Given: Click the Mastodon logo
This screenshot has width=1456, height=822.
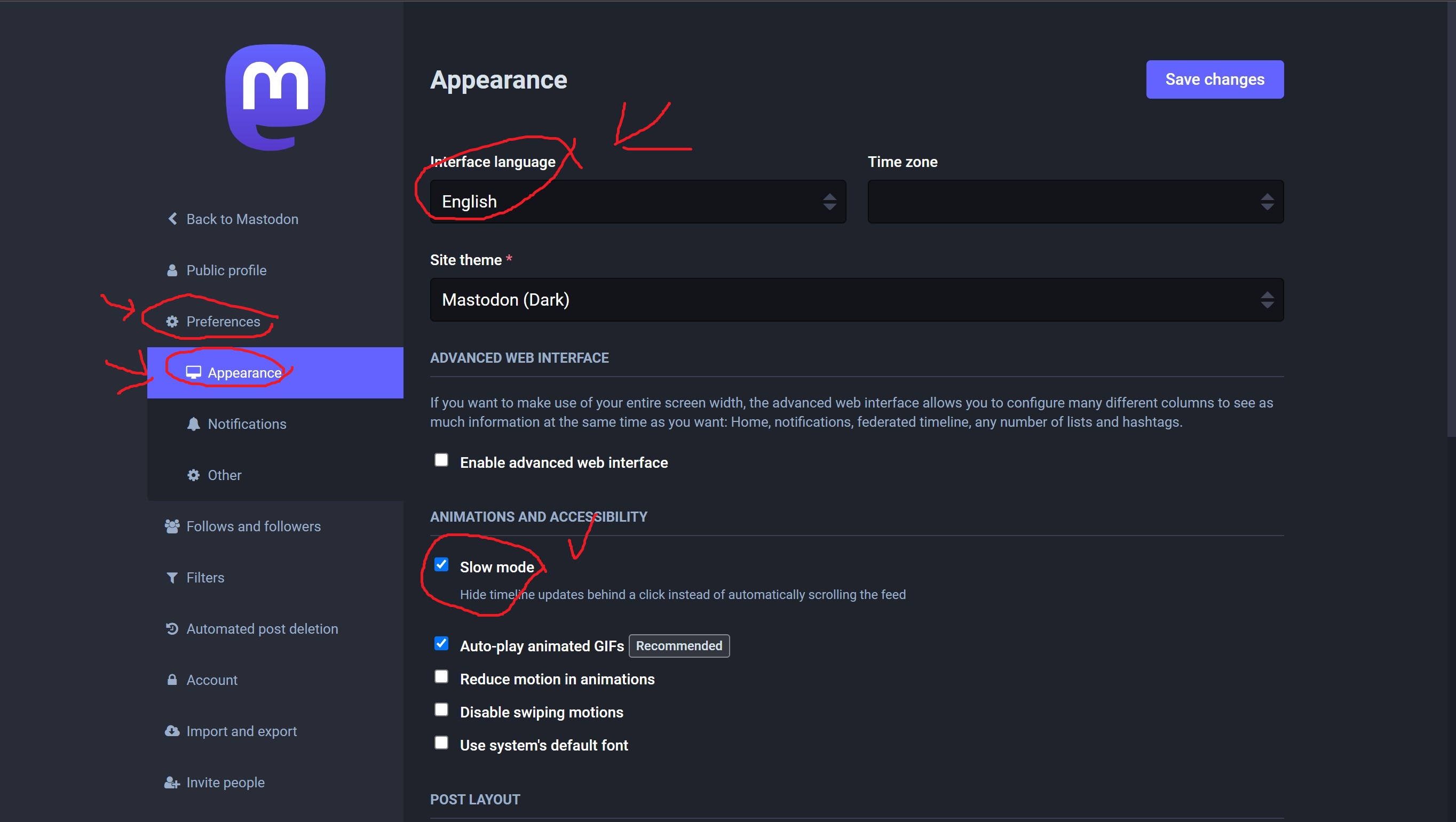Looking at the screenshot, I should [275, 97].
